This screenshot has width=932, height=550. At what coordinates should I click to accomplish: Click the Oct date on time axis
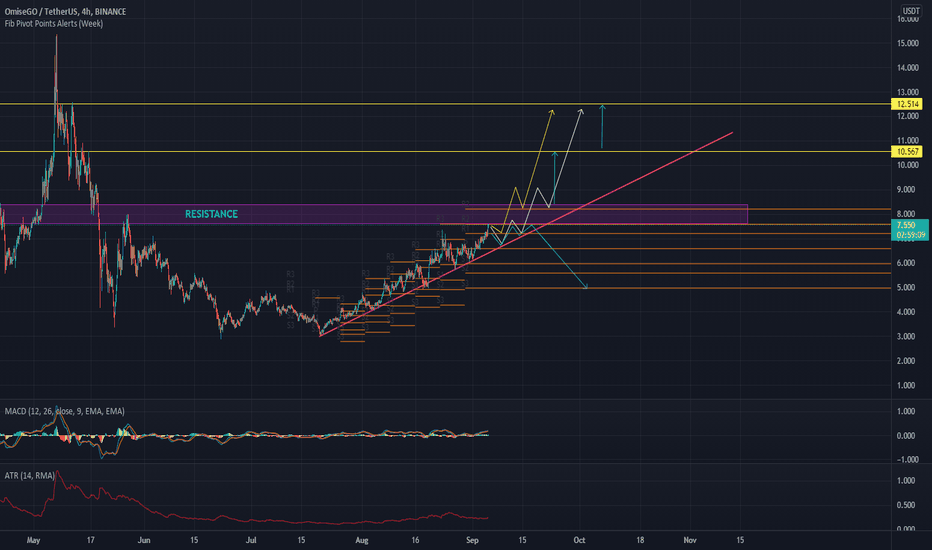coord(579,540)
